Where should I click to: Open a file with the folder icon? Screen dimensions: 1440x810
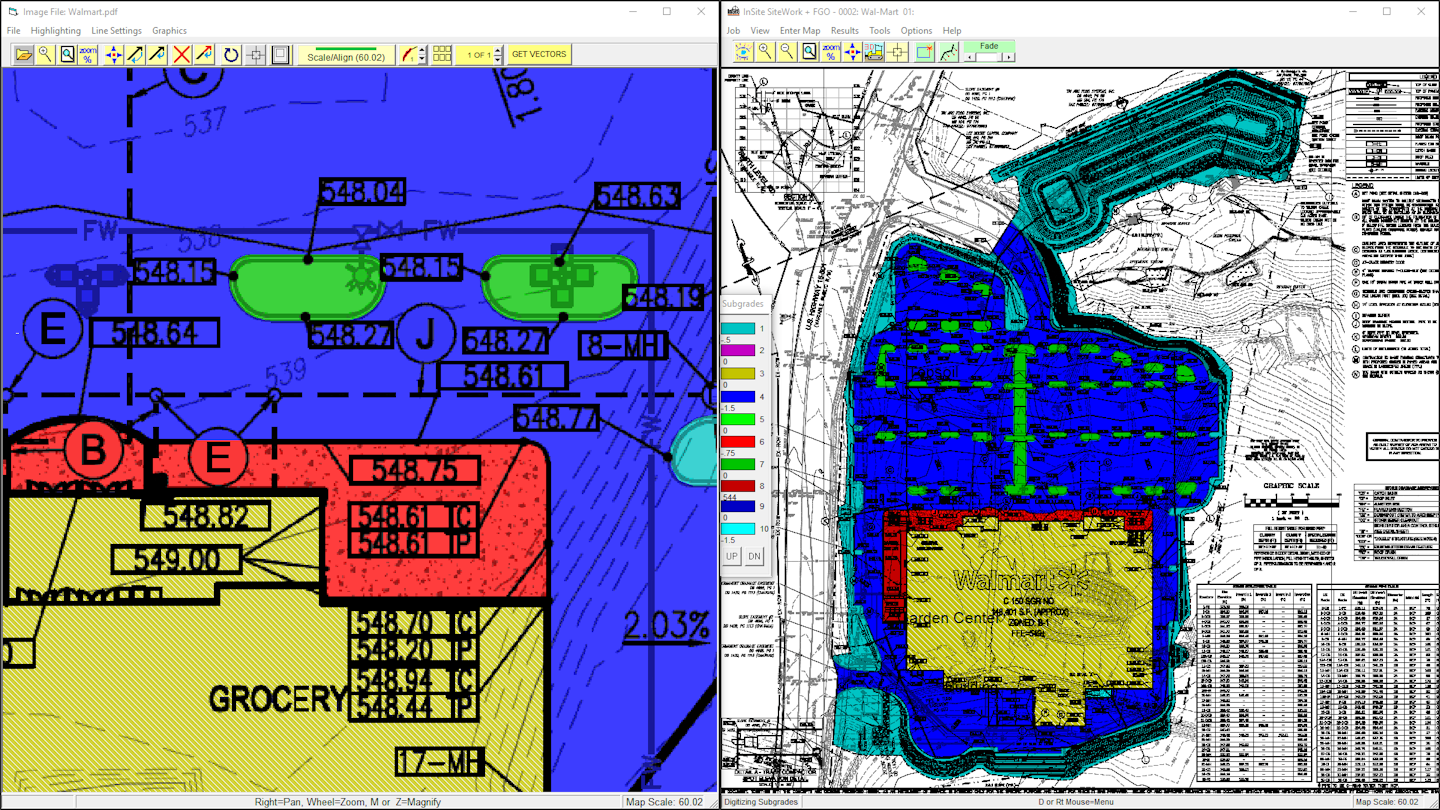23,55
